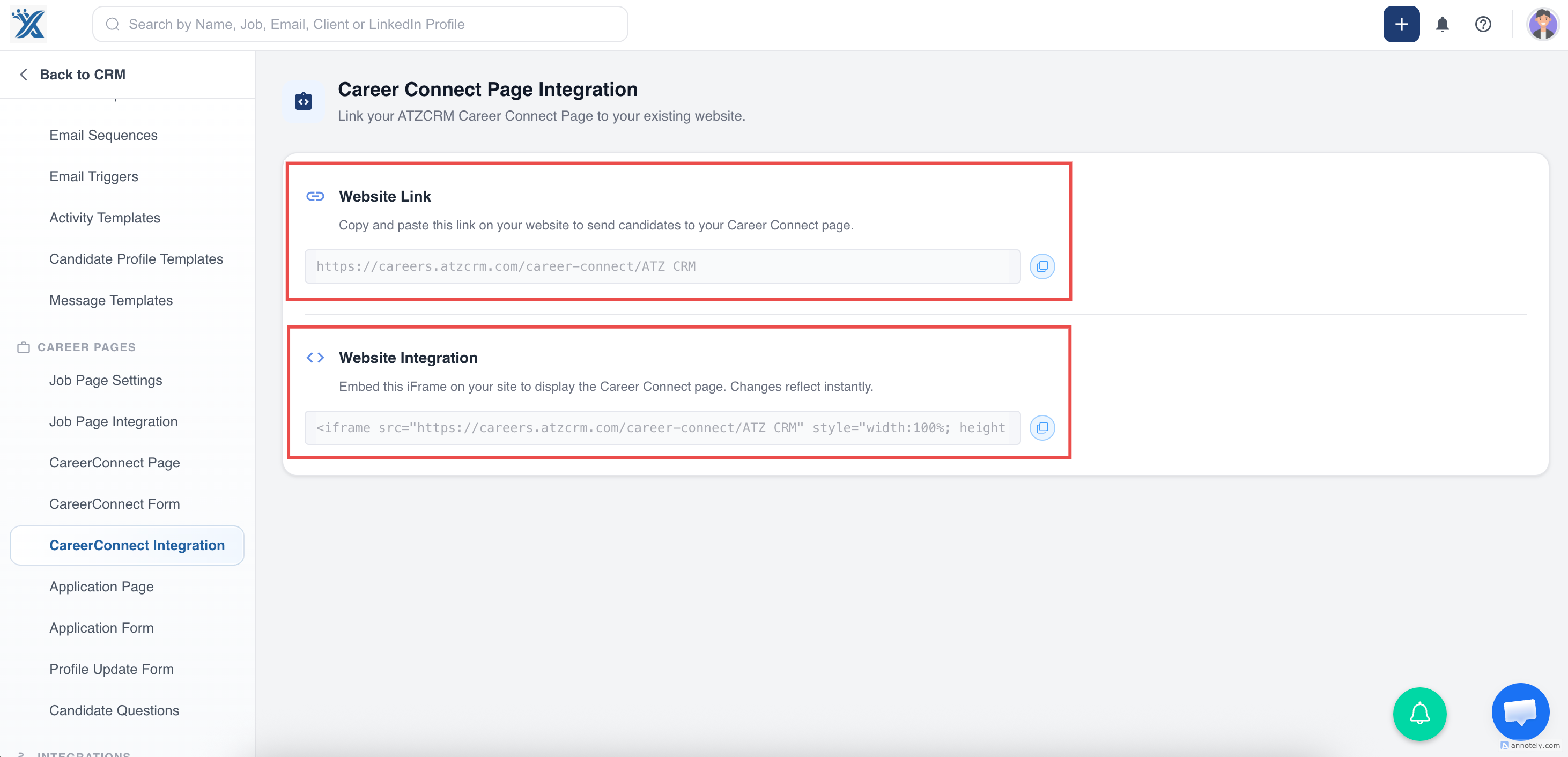This screenshot has height=757, width=1568.
Task: Click the search magnifier icon
Action: 113,24
